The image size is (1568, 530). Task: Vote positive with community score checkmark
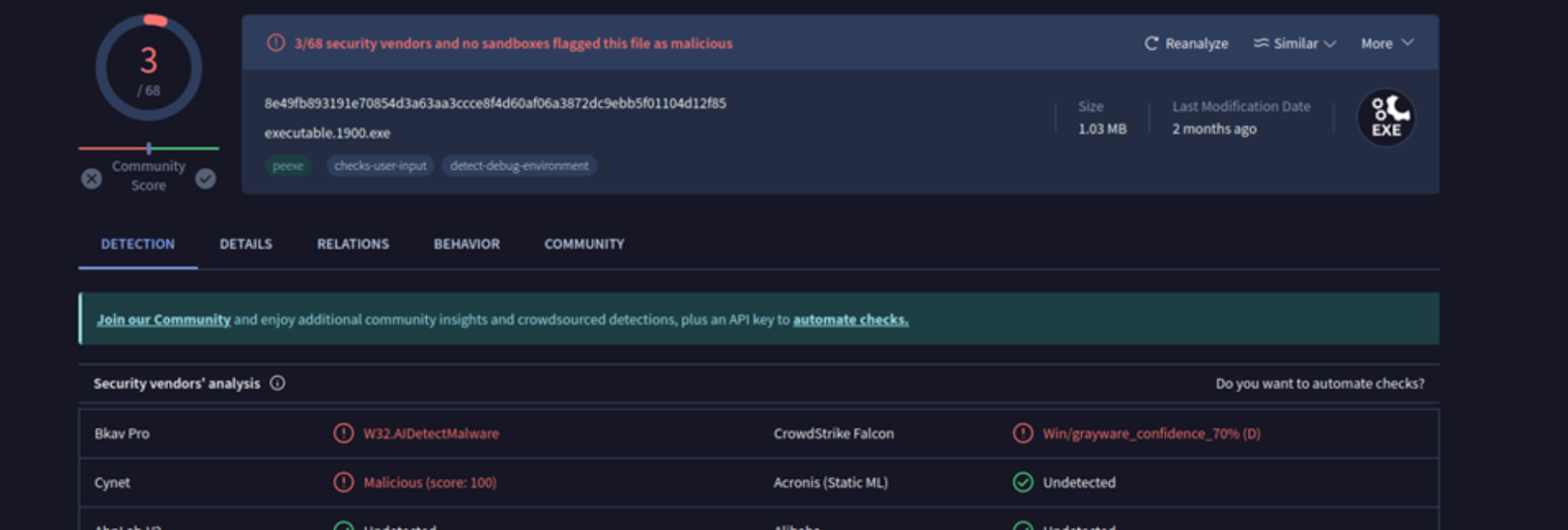click(x=206, y=178)
